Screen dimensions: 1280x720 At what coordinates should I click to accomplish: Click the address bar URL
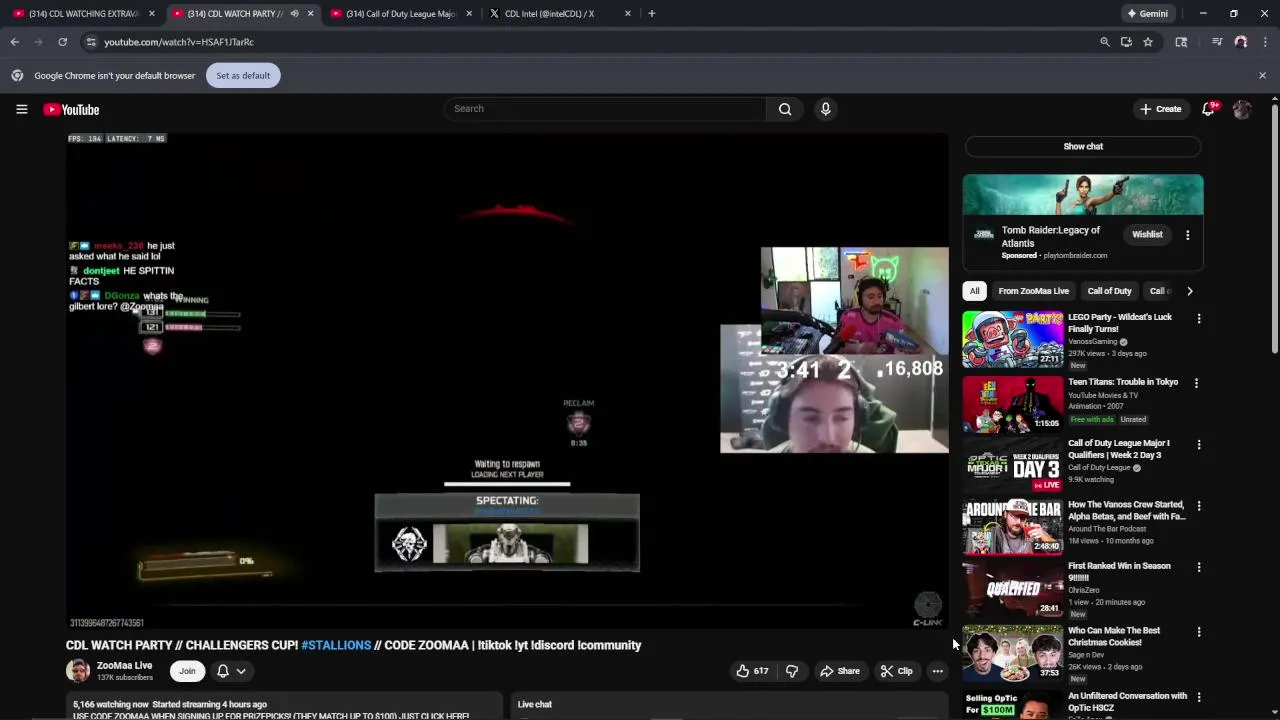[179, 42]
